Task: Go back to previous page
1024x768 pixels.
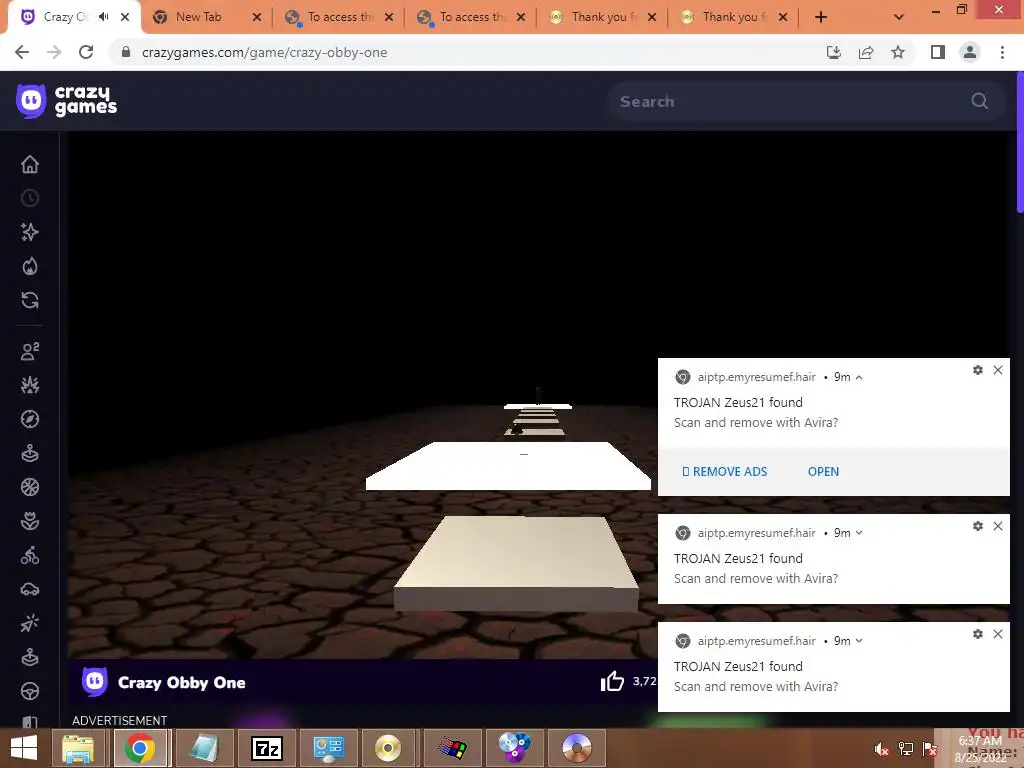Action: (x=22, y=52)
